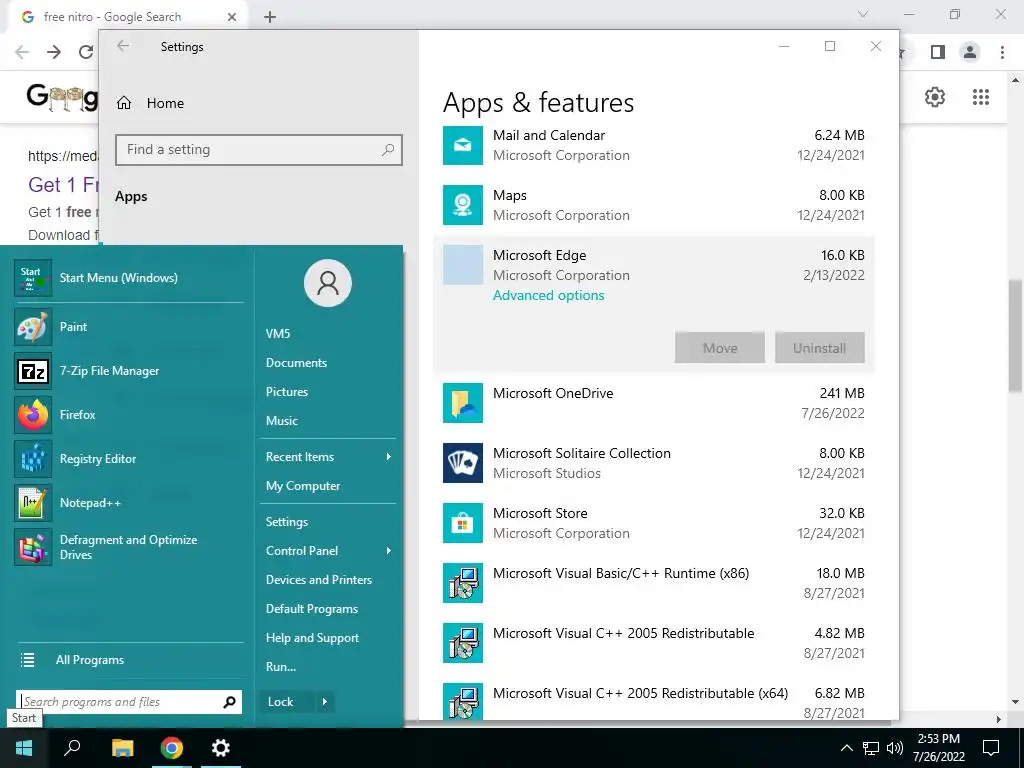Show hidden system tray icons
Screen dimensions: 1024x768
pos(846,748)
